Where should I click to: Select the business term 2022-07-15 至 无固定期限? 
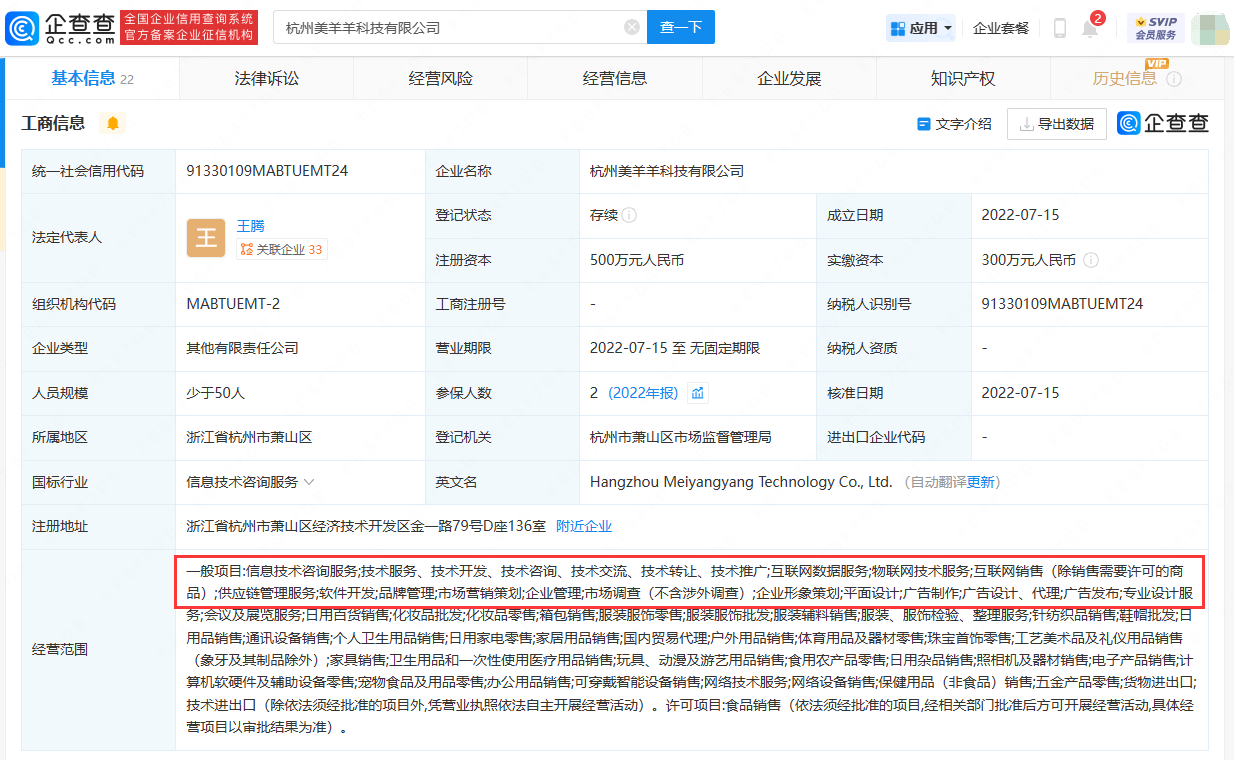(675, 349)
